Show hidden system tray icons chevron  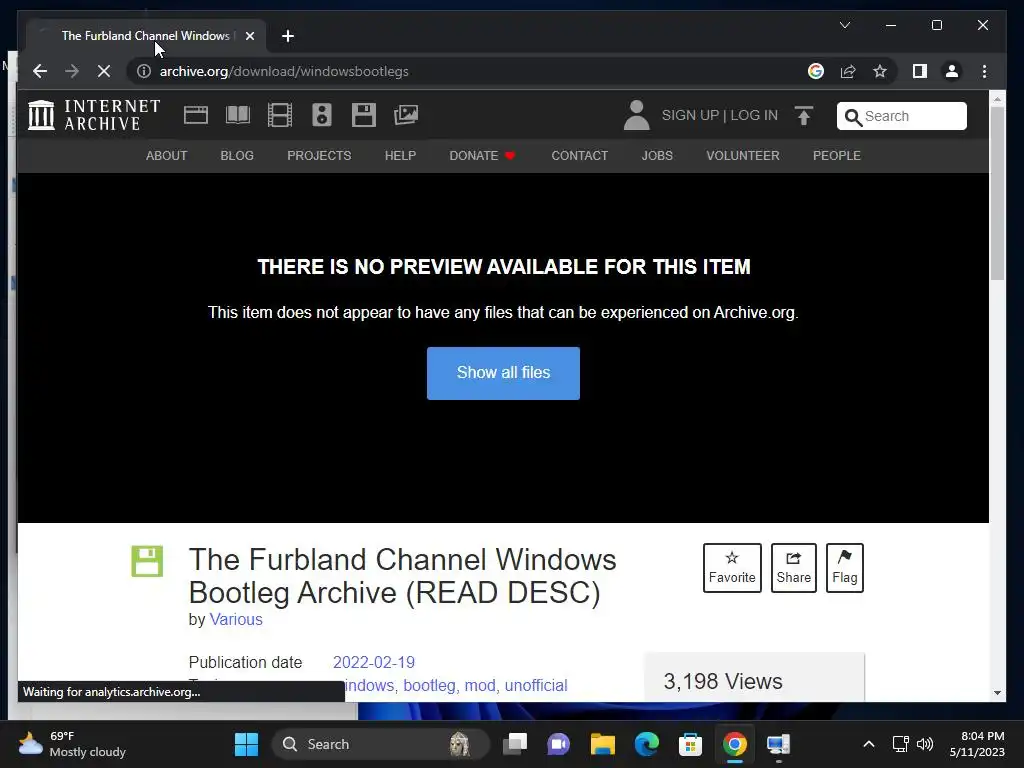coord(869,744)
